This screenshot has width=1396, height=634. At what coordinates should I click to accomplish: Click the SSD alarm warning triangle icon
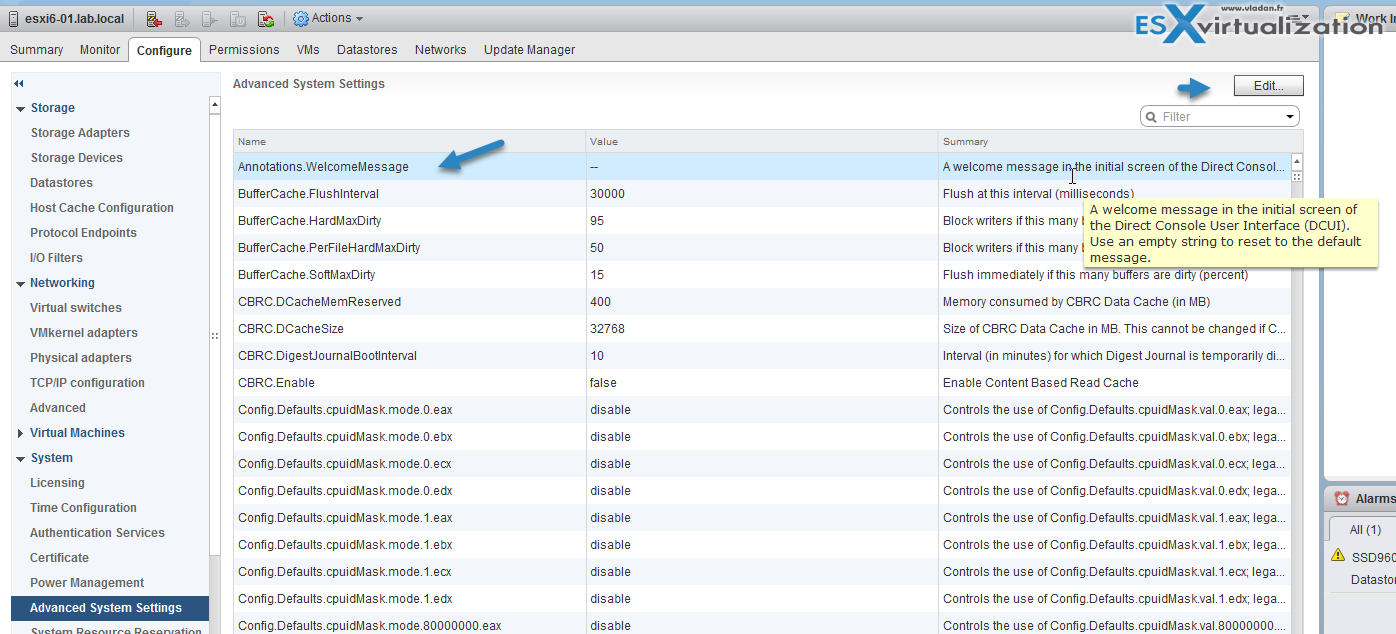1338,555
